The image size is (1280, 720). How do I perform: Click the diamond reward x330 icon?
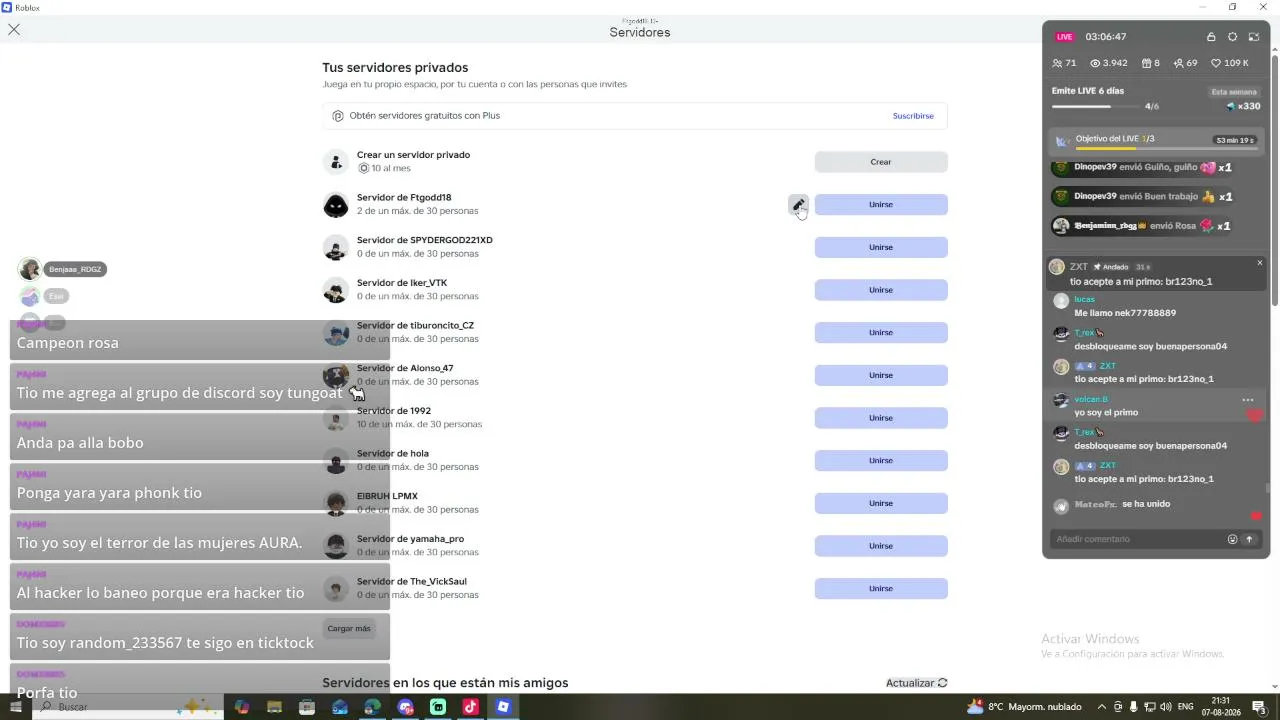1232,106
